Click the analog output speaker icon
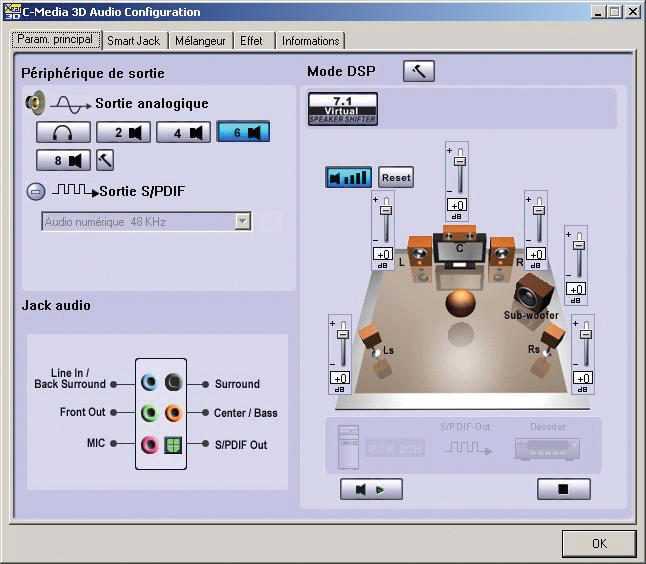Screen dimensions: 646x564 click(36, 103)
